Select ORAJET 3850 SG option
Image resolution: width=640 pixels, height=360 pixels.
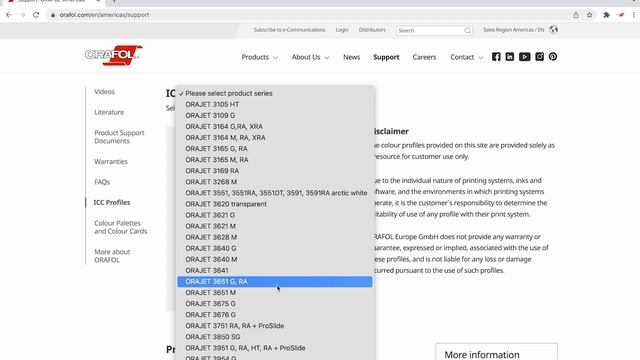(x=275, y=337)
